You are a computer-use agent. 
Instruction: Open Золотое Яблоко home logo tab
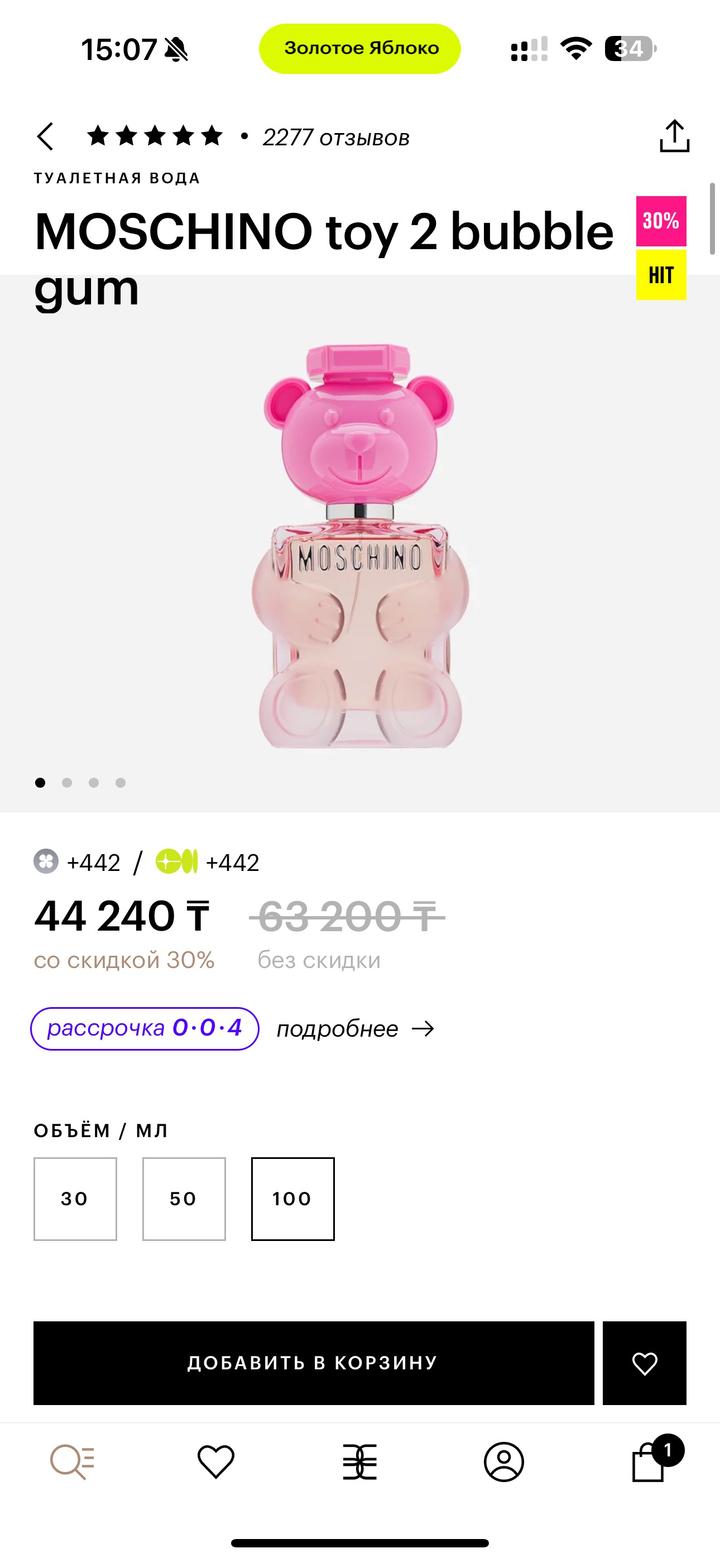point(360,1462)
